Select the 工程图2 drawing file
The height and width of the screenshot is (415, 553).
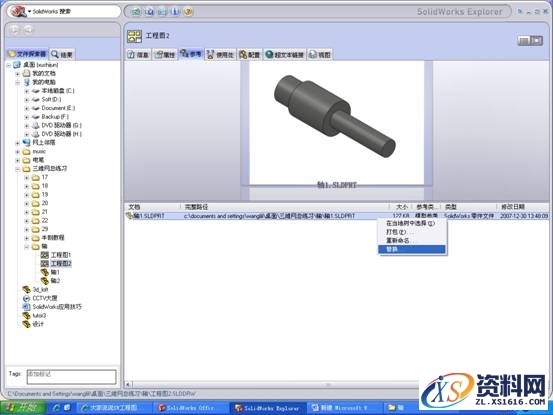click(x=56, y=264)
